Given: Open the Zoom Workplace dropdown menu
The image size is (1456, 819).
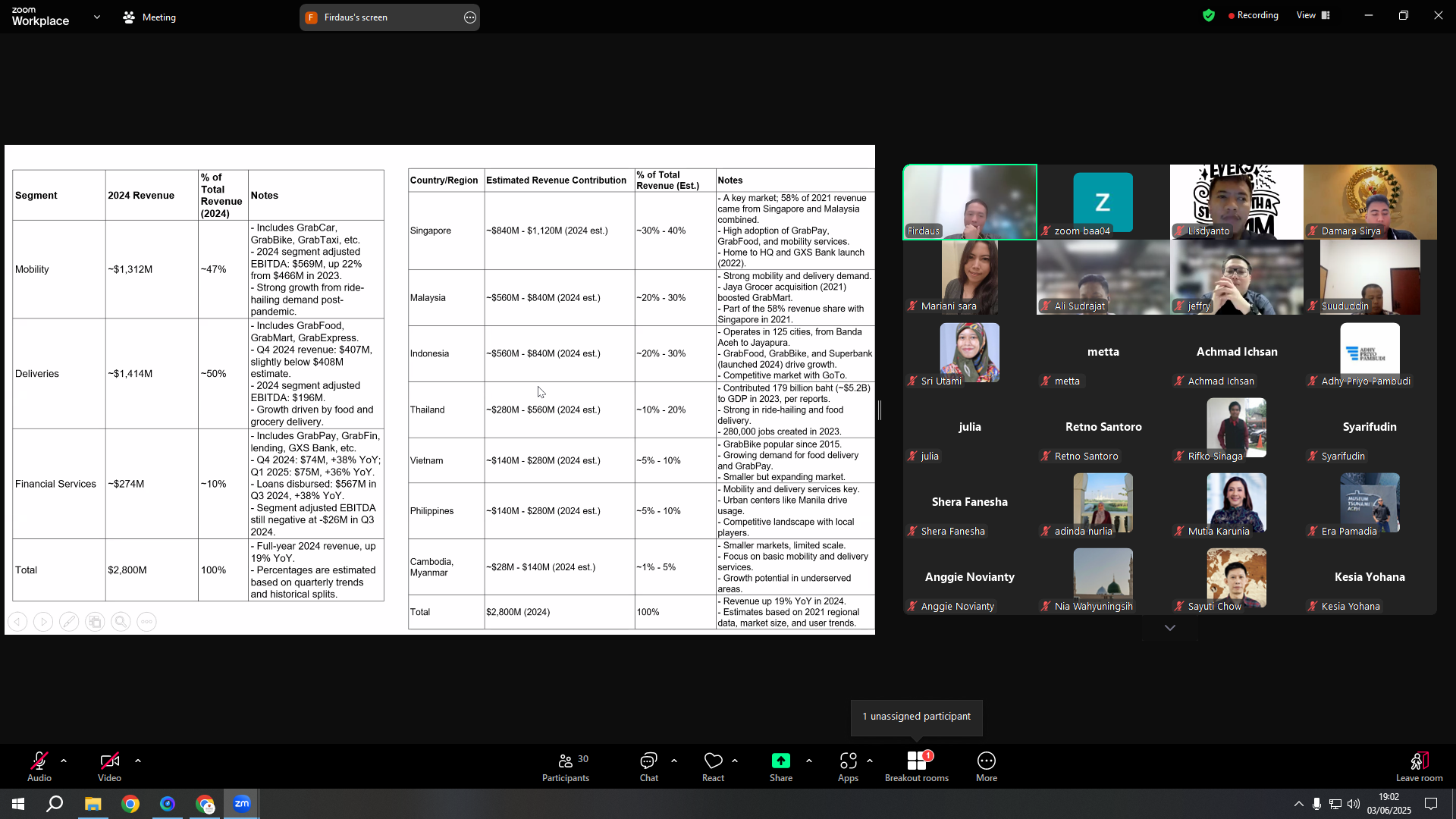Looking at the screenshot, I should point(97,17).
